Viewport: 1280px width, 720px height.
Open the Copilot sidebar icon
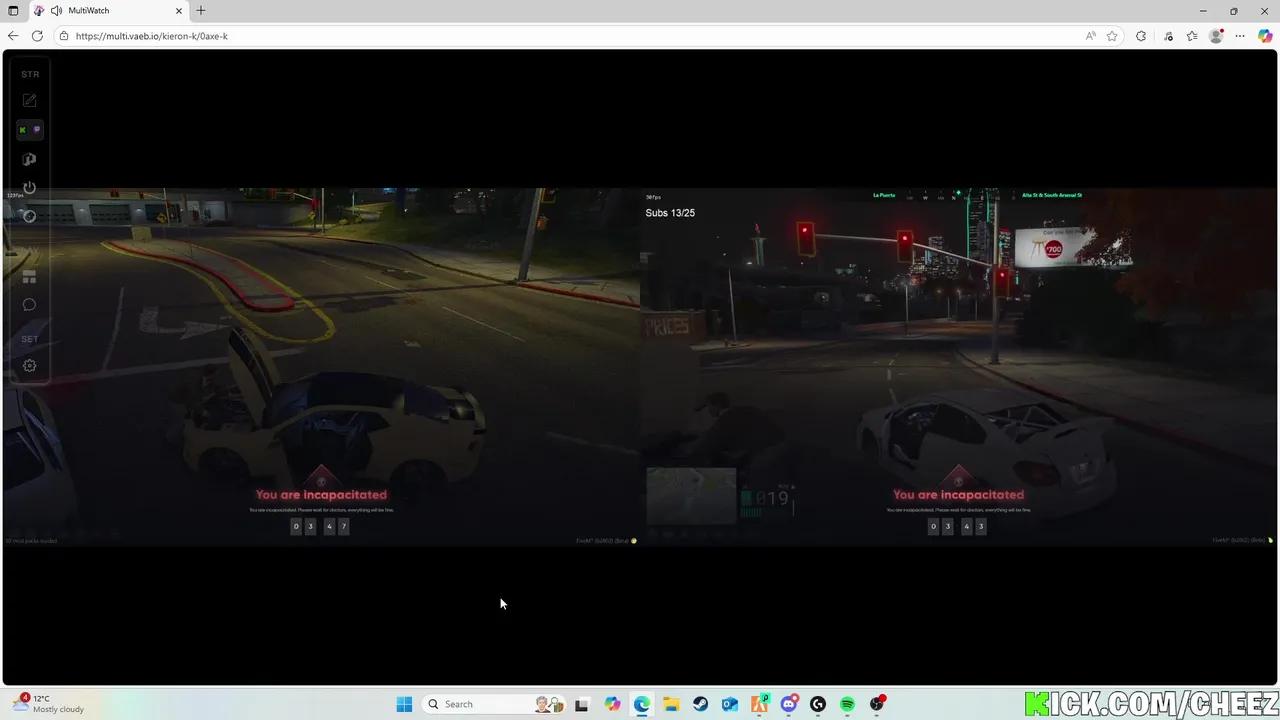point(1265,36)
